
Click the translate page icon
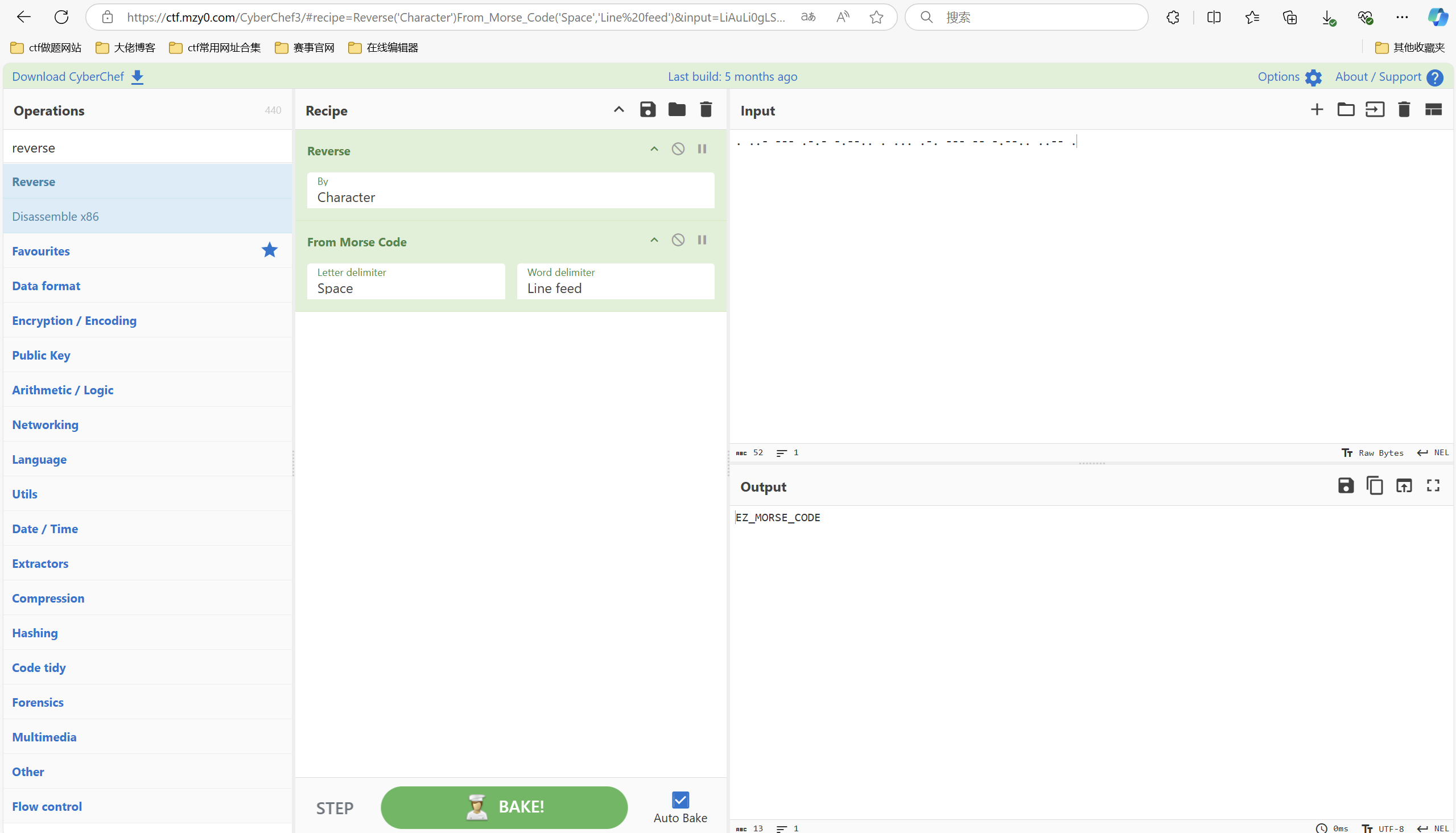[808, 17]
